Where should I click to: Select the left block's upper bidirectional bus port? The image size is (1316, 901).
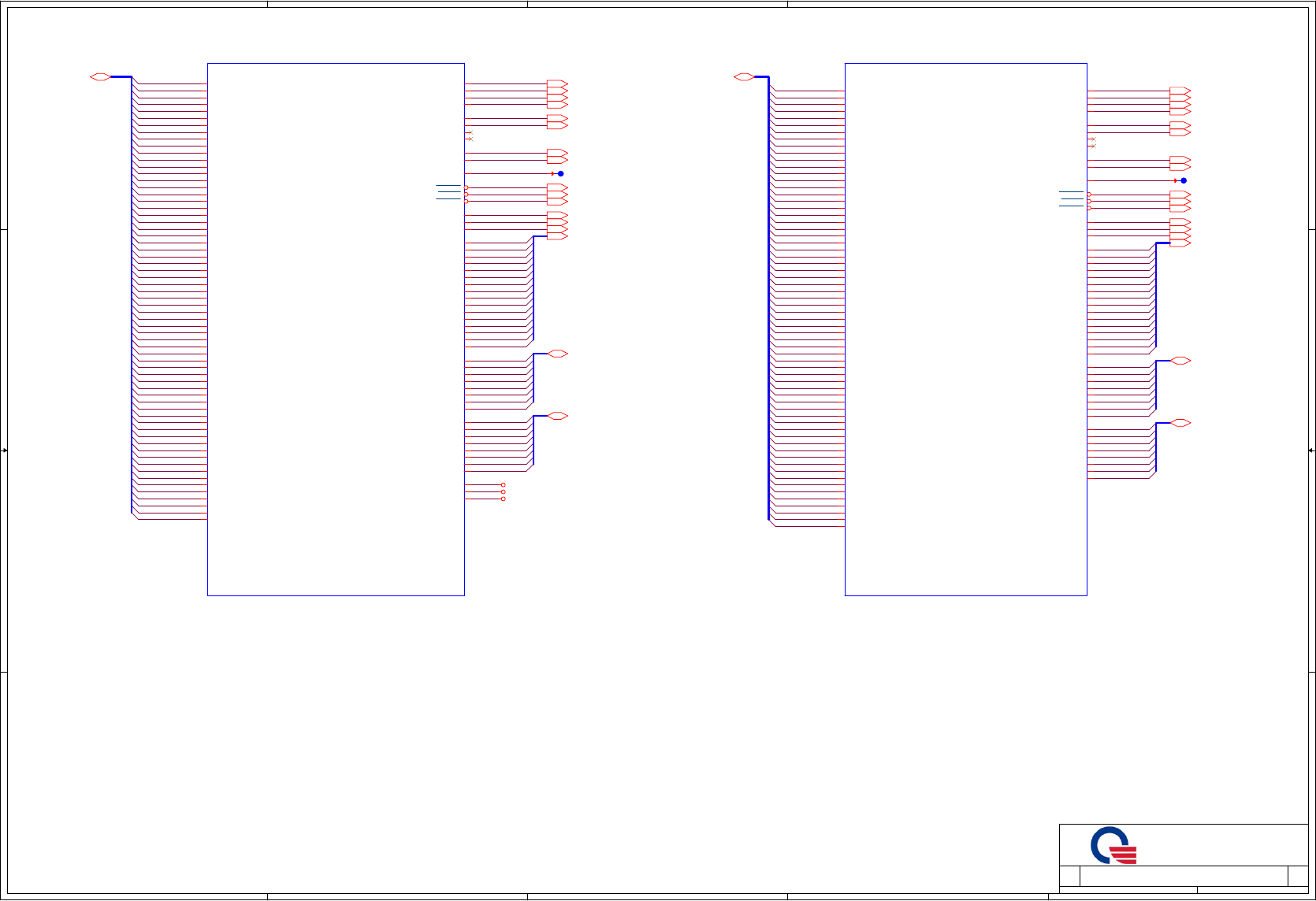558,354
